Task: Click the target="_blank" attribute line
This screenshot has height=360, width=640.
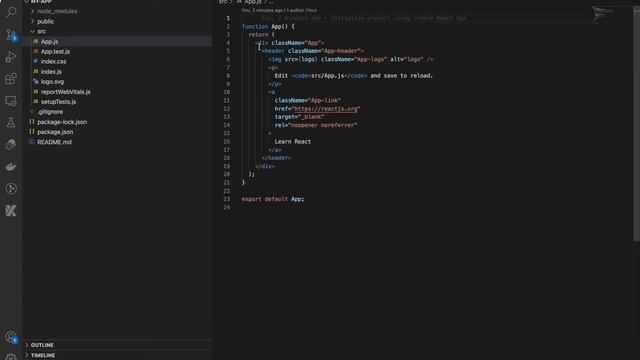Action: coord(299,117)
